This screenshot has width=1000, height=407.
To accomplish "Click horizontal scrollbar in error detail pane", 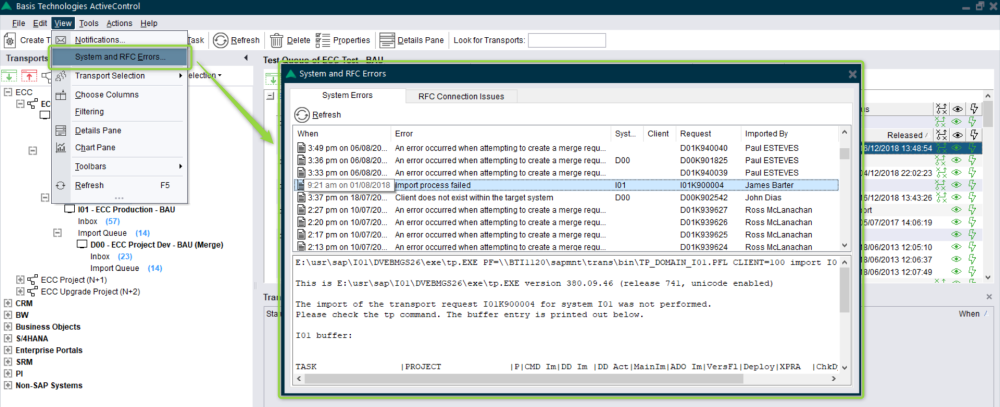I will 524,378.
